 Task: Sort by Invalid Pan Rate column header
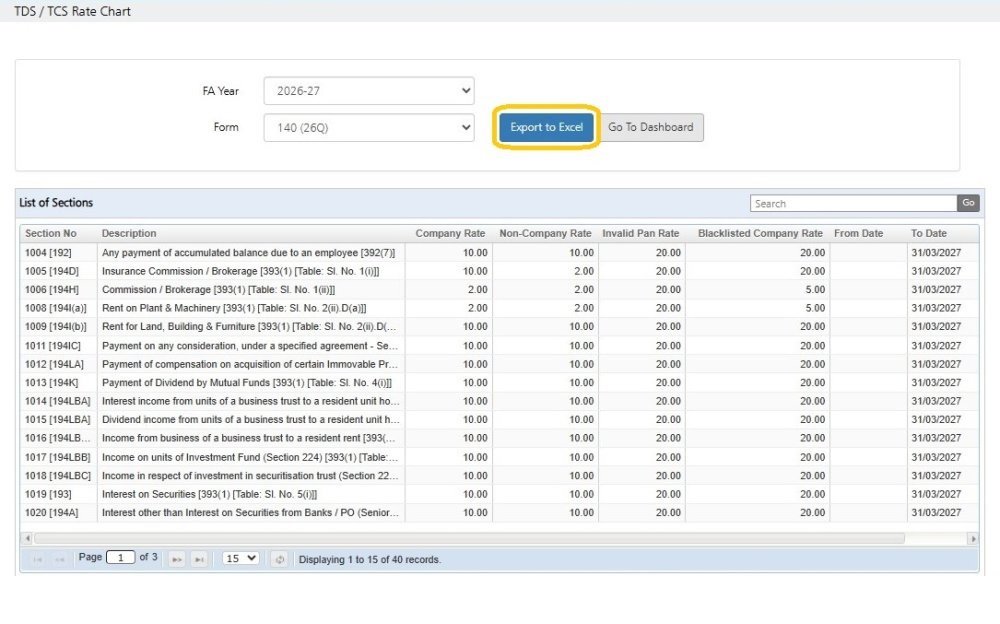pos(640,234)
